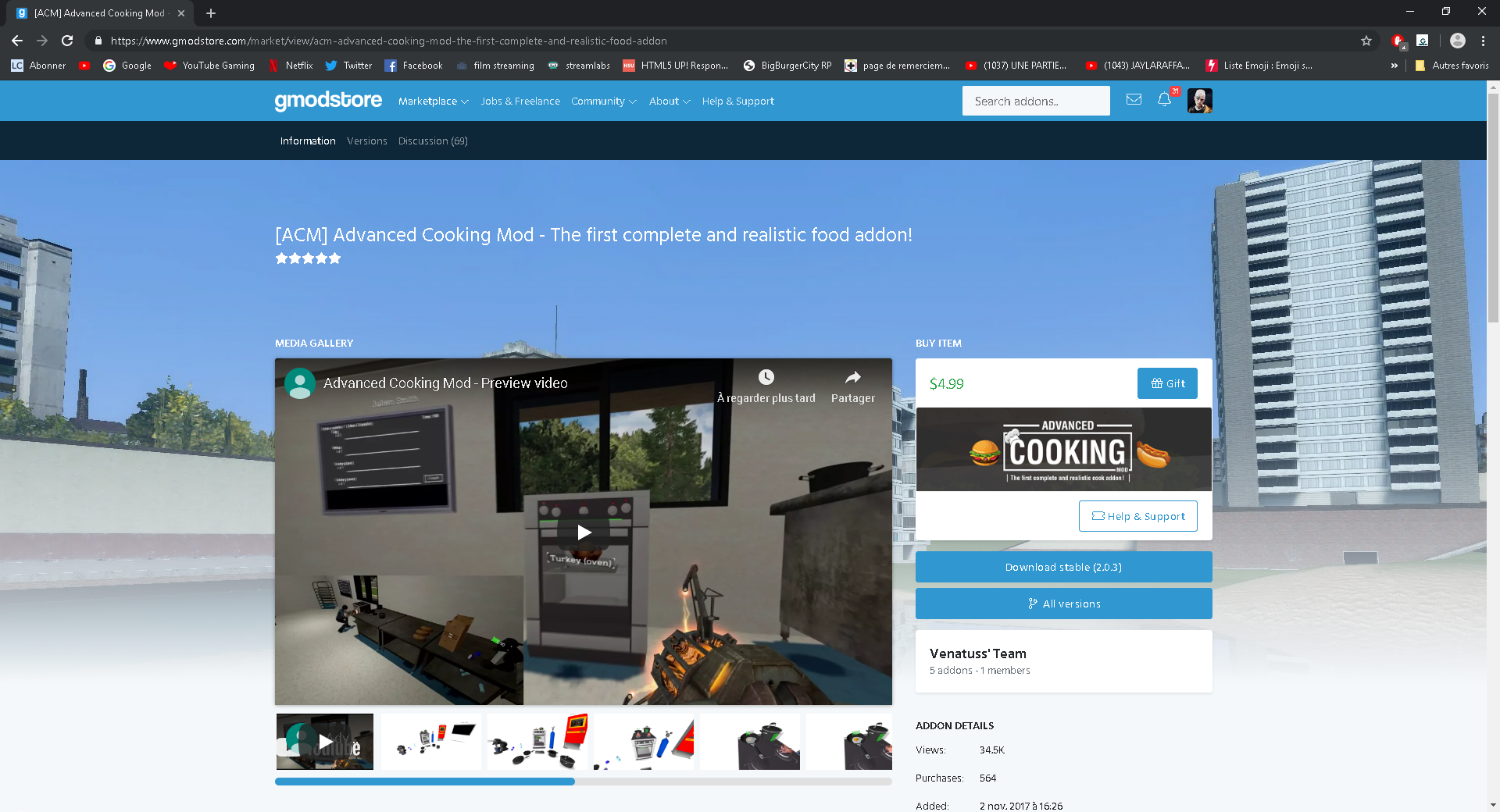
Task: Expand the About dropdown menu
Action: coord(670,101)
